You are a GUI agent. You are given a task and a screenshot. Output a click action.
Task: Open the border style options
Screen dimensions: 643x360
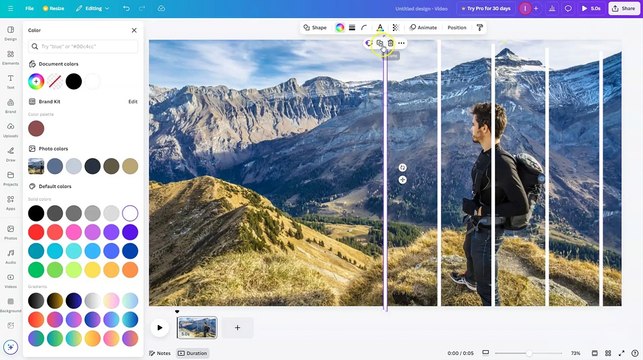[352, 27]
